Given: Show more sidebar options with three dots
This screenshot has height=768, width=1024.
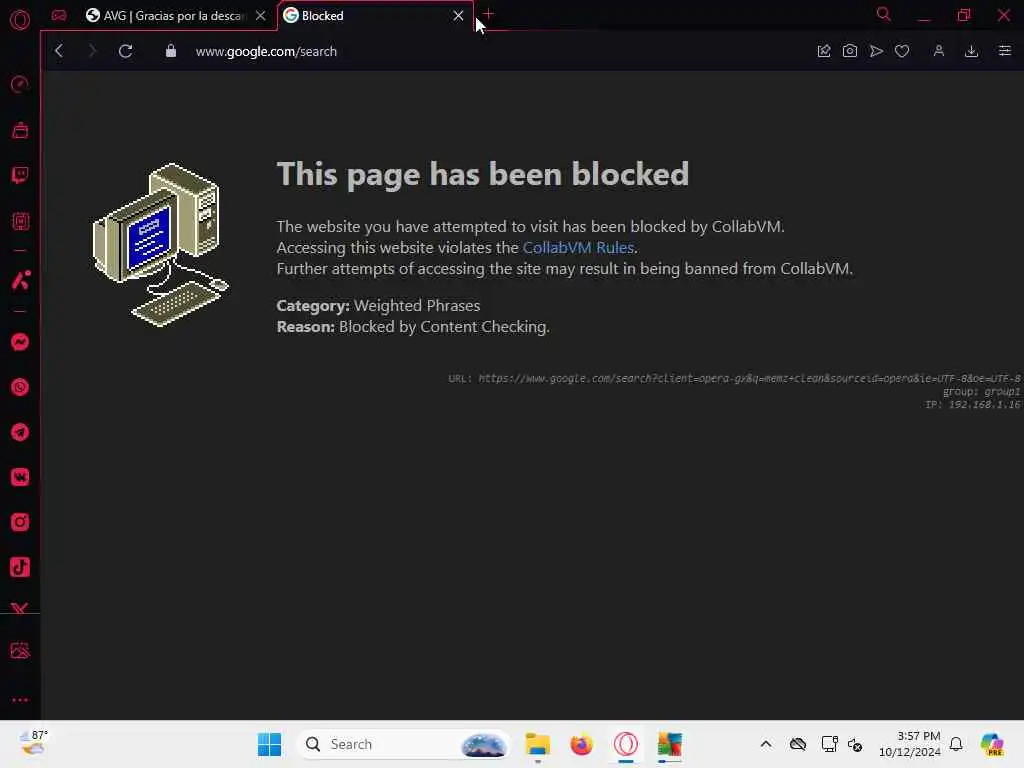Looking at the screenshot, I should [20, 699].
